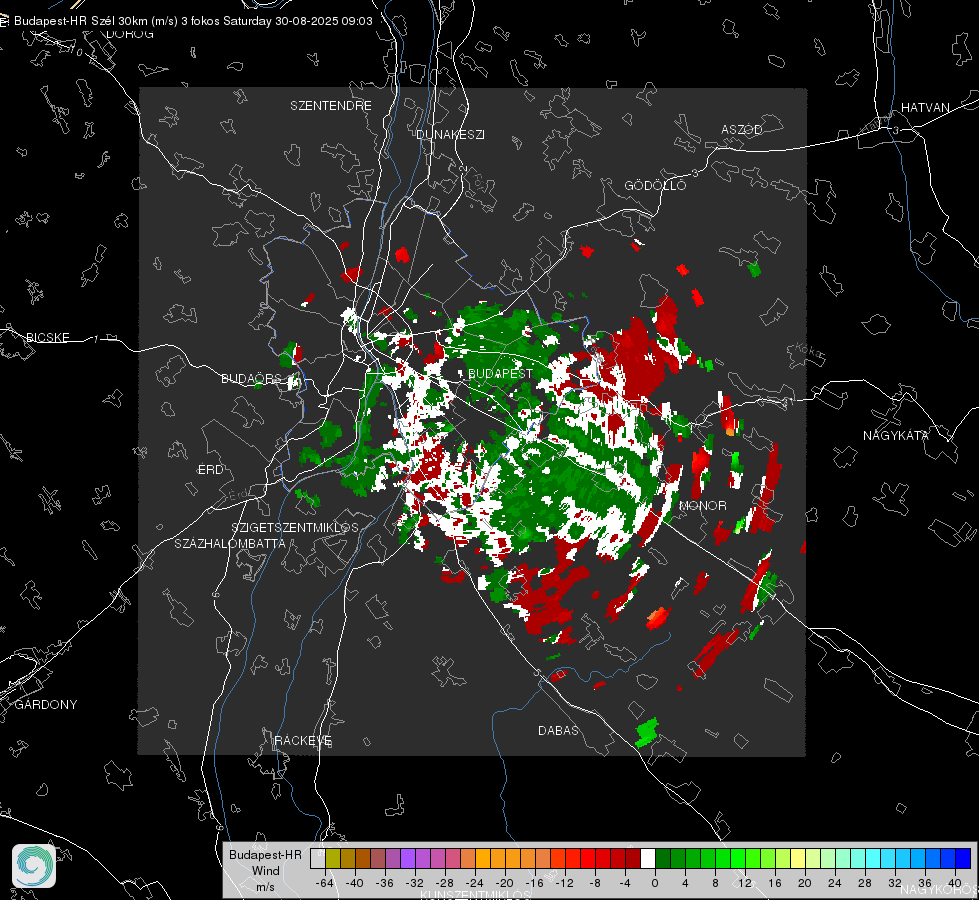The width and height of the screenshot is (979, 900).
Task: Pick the pale yellow legend swatch above 20
Action: tap(798, 859)
